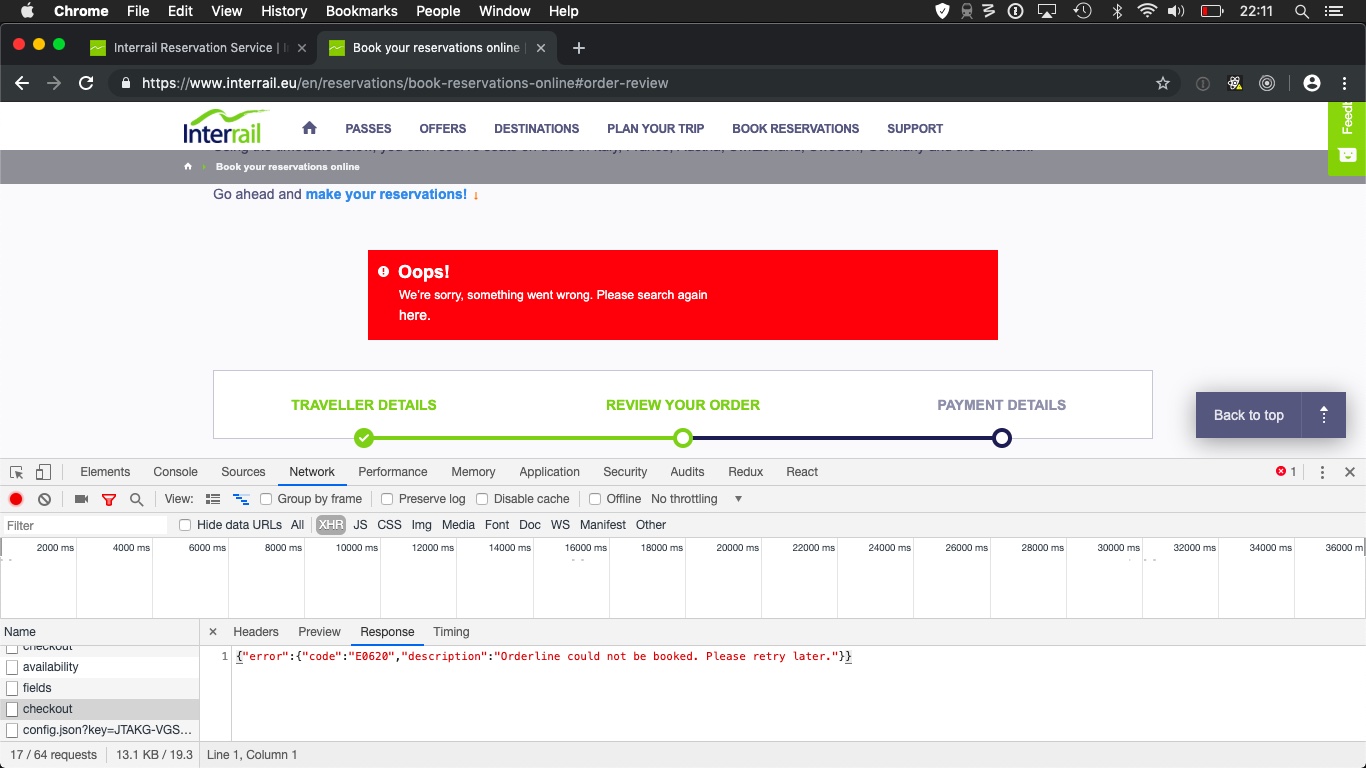Open network search with magnifier icon
This screenshot has width=1366, height=768.
pos(136,499)
